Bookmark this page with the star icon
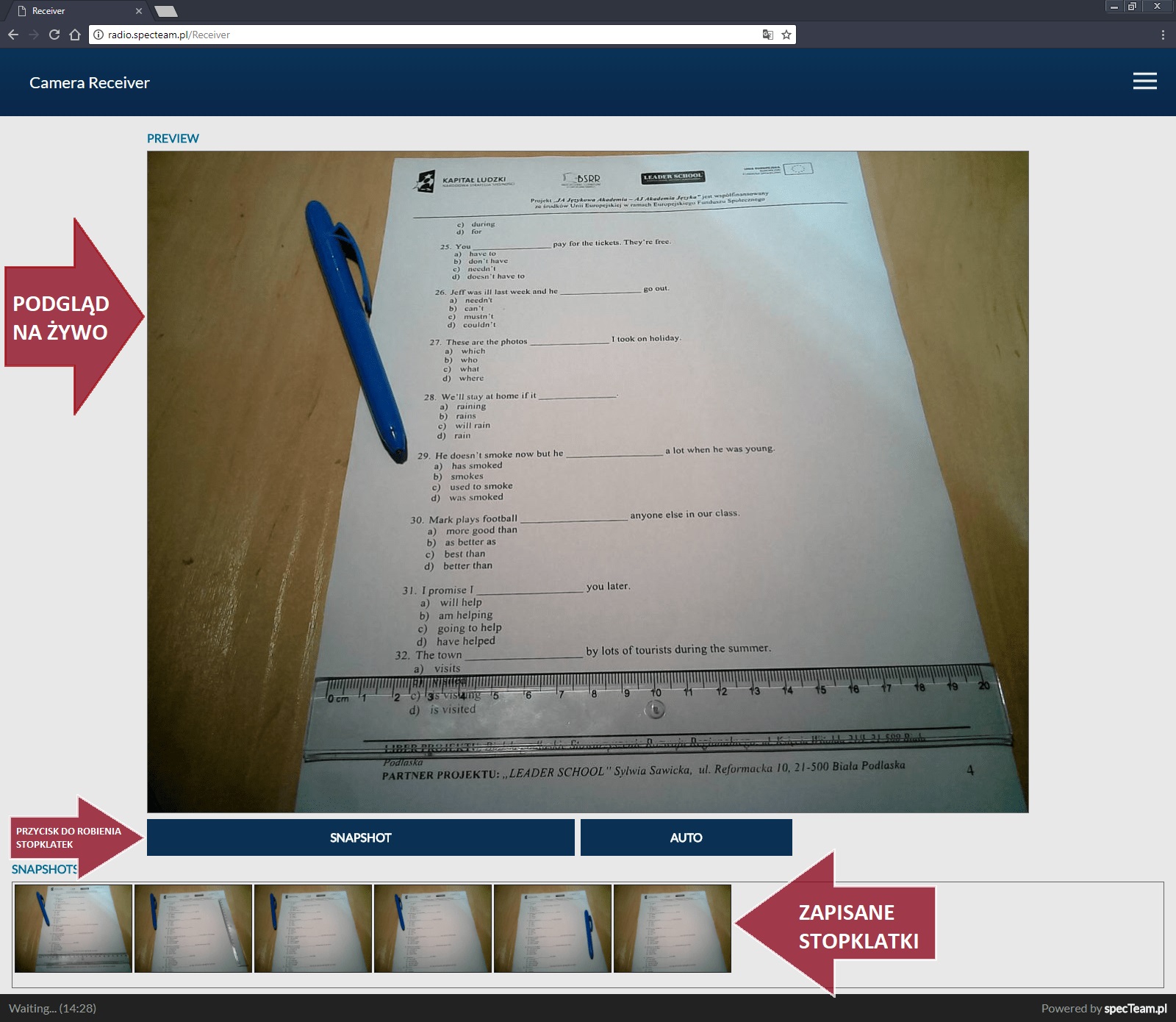The image size is (1176, 1022). click(786, 35)
